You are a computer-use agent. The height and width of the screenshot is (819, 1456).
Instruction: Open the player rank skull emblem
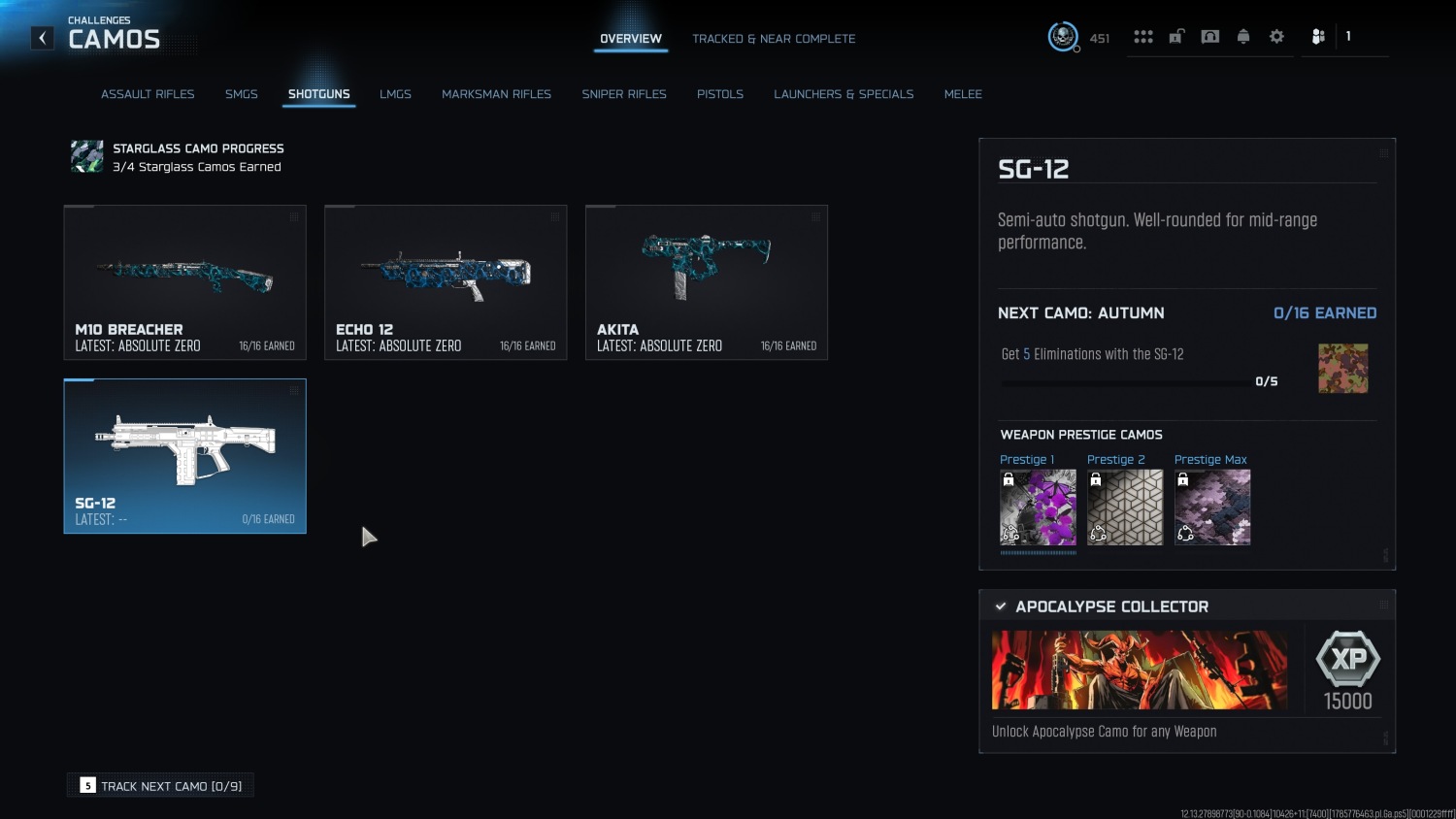tap(1063, 37)
